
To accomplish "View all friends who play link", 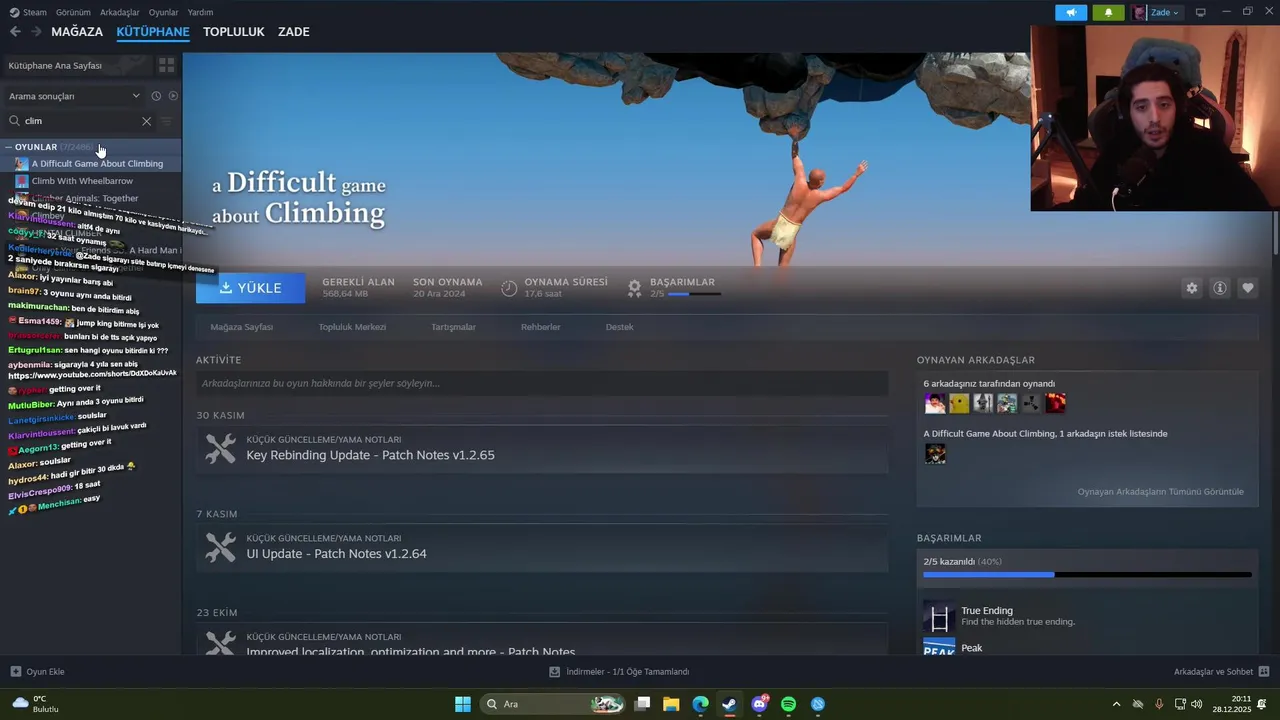I will click(x=1161, y=492).
